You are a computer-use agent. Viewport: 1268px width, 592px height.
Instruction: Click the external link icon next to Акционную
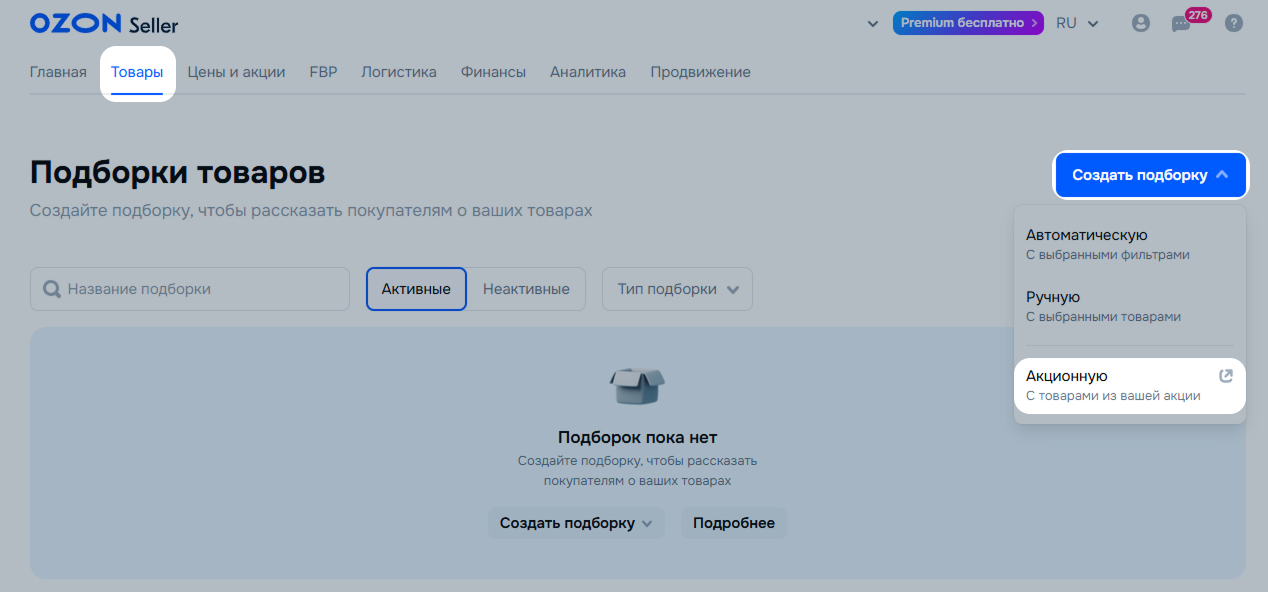click(x=1226, y=376)
